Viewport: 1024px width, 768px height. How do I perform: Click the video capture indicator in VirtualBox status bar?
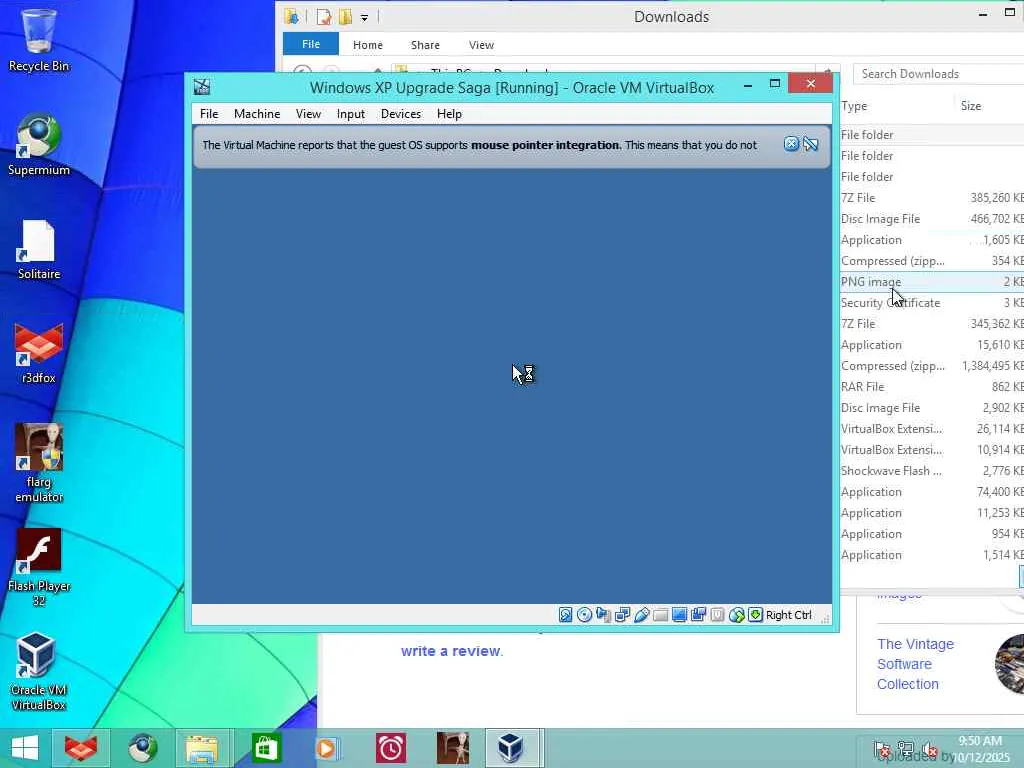[x=698, y=615]
